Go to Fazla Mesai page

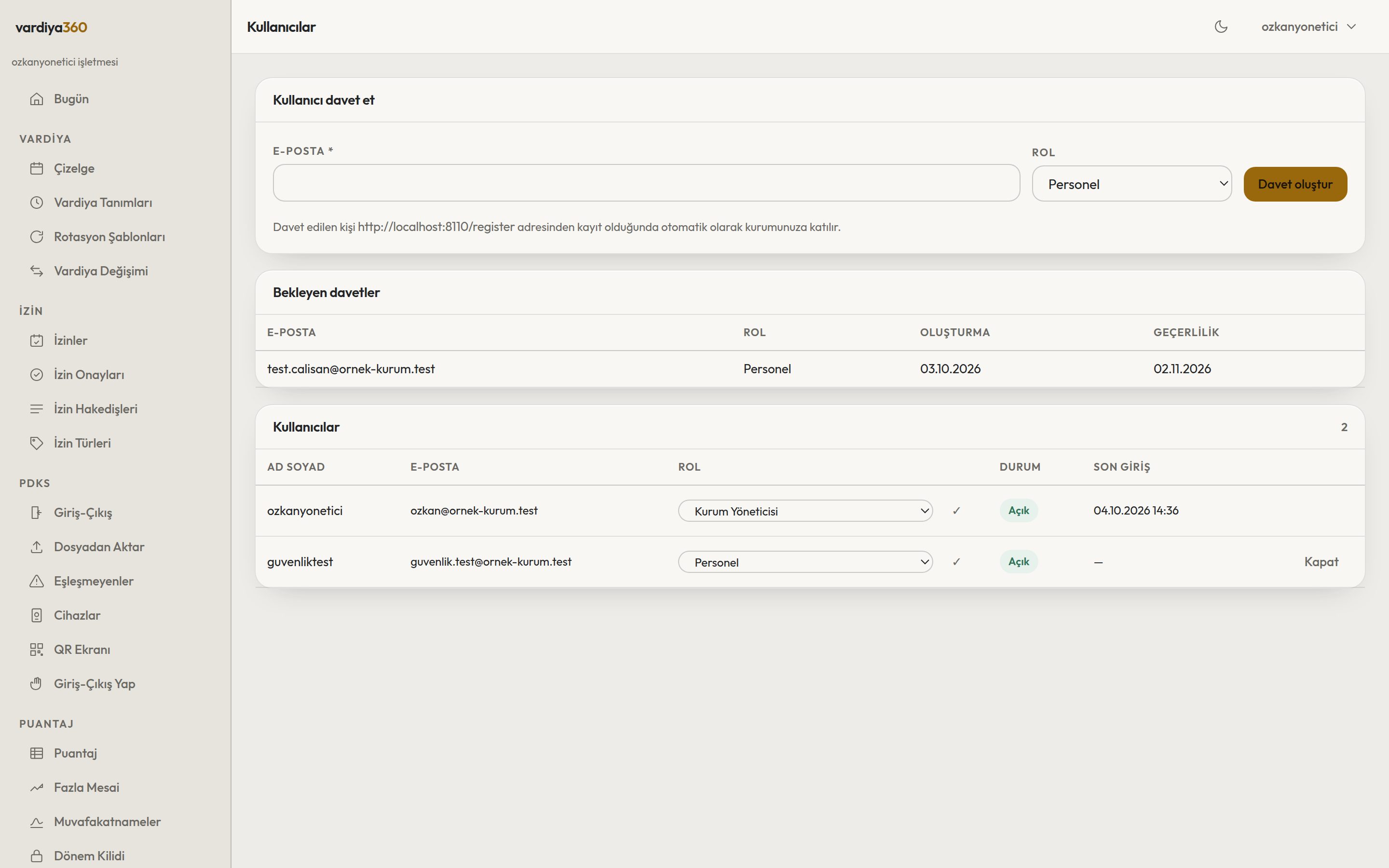click(87, 787)
